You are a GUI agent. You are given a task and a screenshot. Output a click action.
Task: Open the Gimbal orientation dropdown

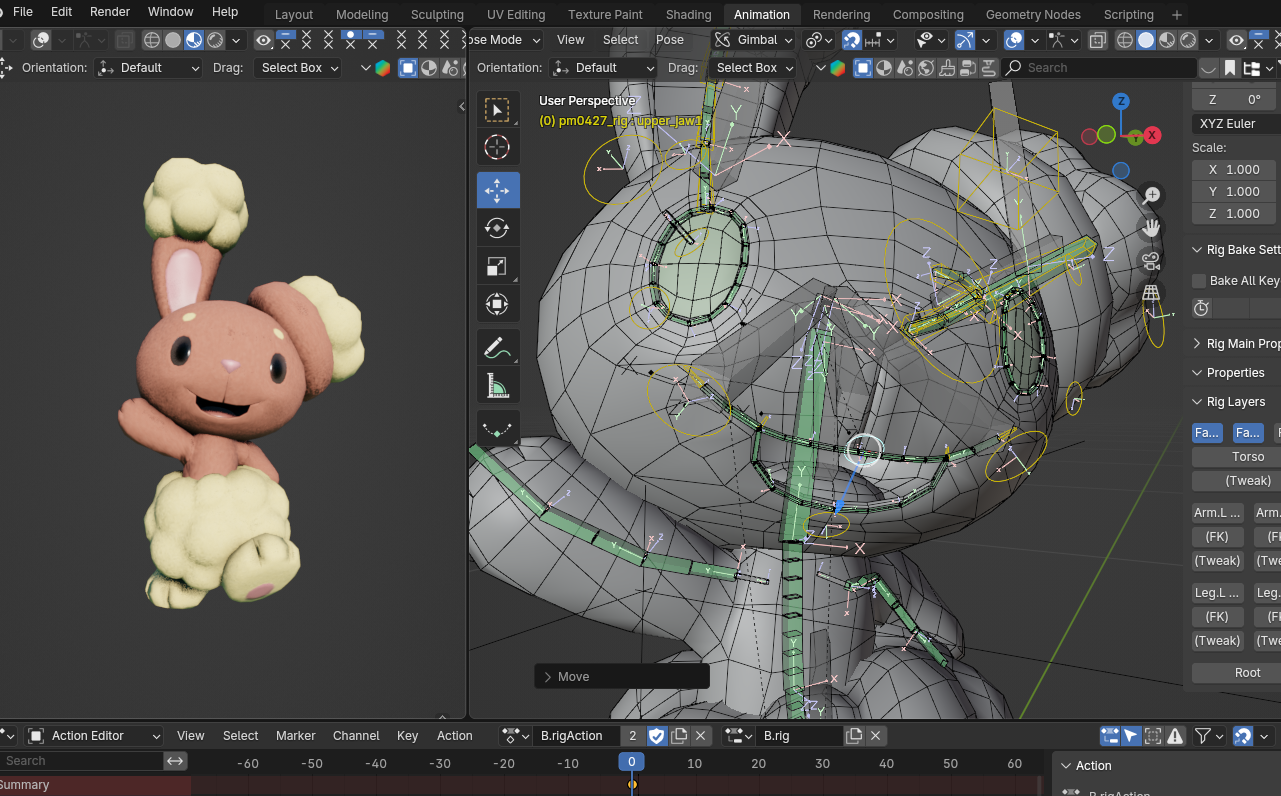click(x=754, y=40)
